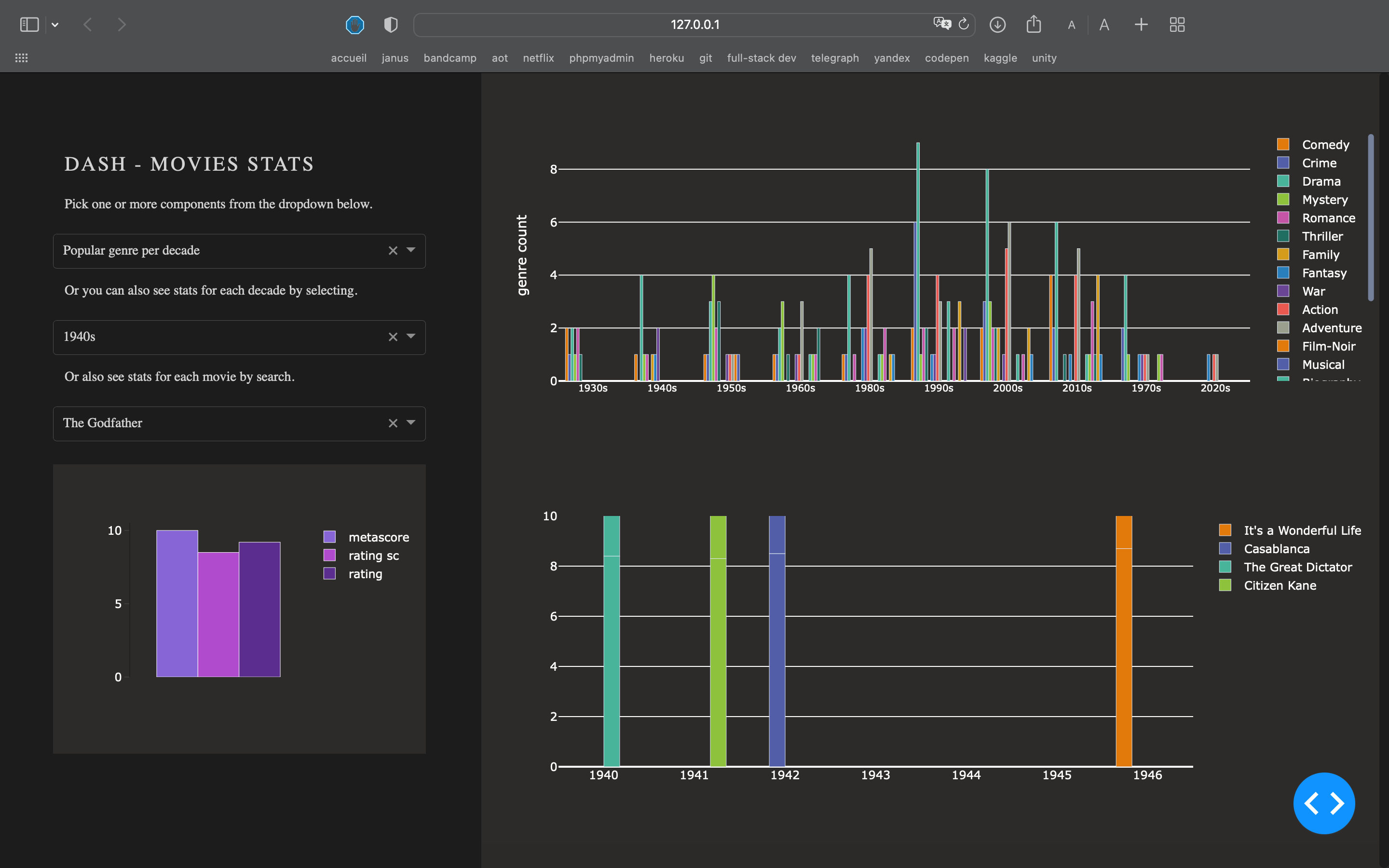Click the 127.0.0.1 address bar
The height and width of the screenshot is (868, 1389).
[x=694, y=25]
